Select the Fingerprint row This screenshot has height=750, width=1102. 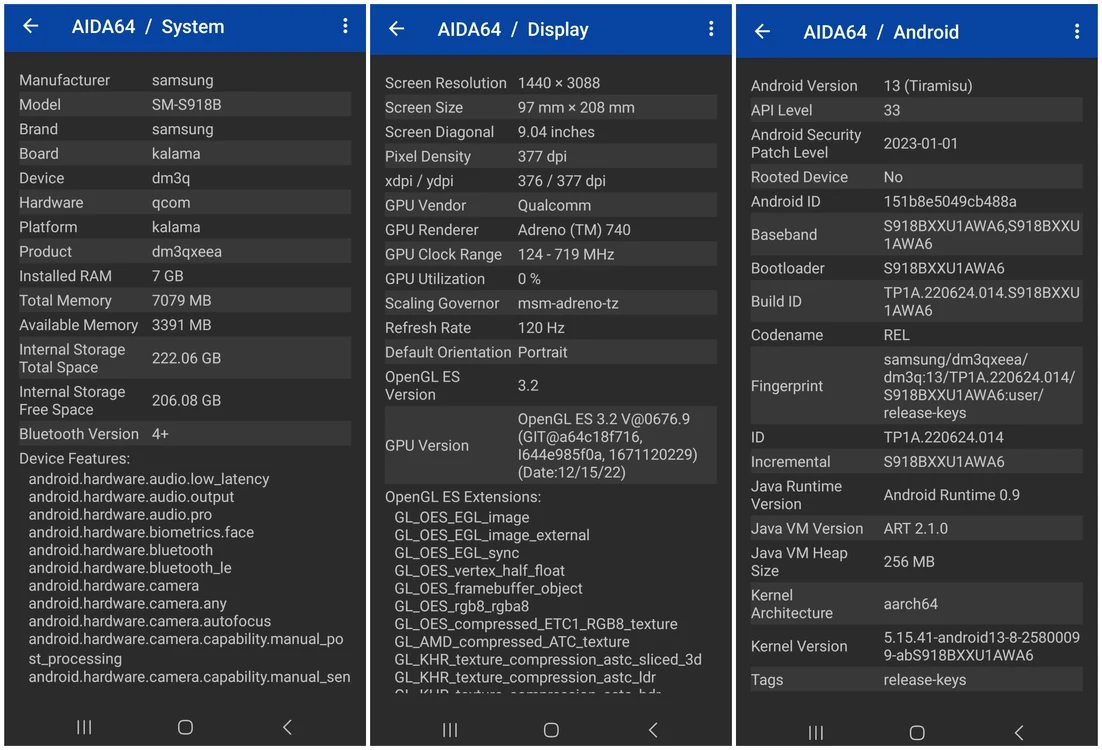(917, 386)
